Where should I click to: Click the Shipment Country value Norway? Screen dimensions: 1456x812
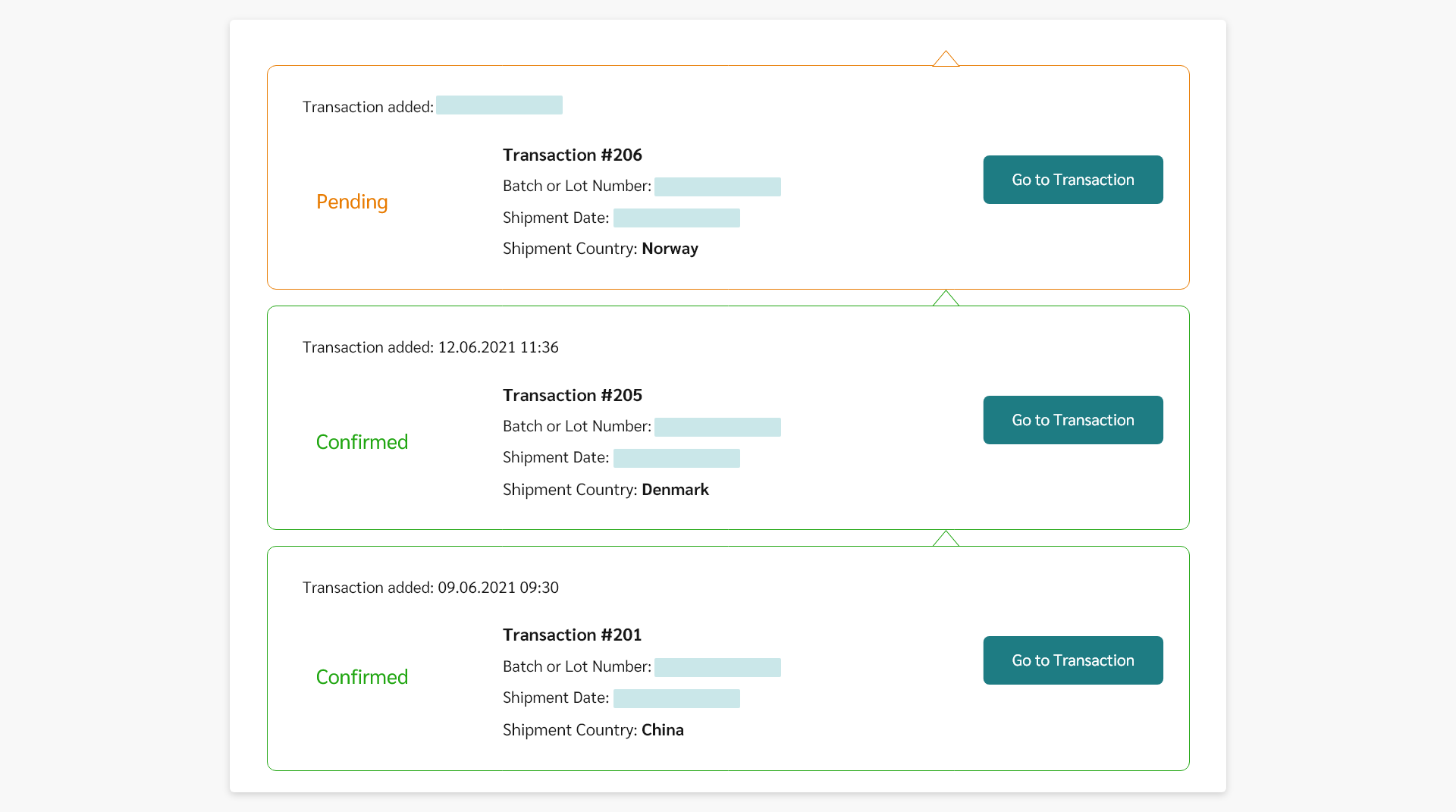coord(670,248)
